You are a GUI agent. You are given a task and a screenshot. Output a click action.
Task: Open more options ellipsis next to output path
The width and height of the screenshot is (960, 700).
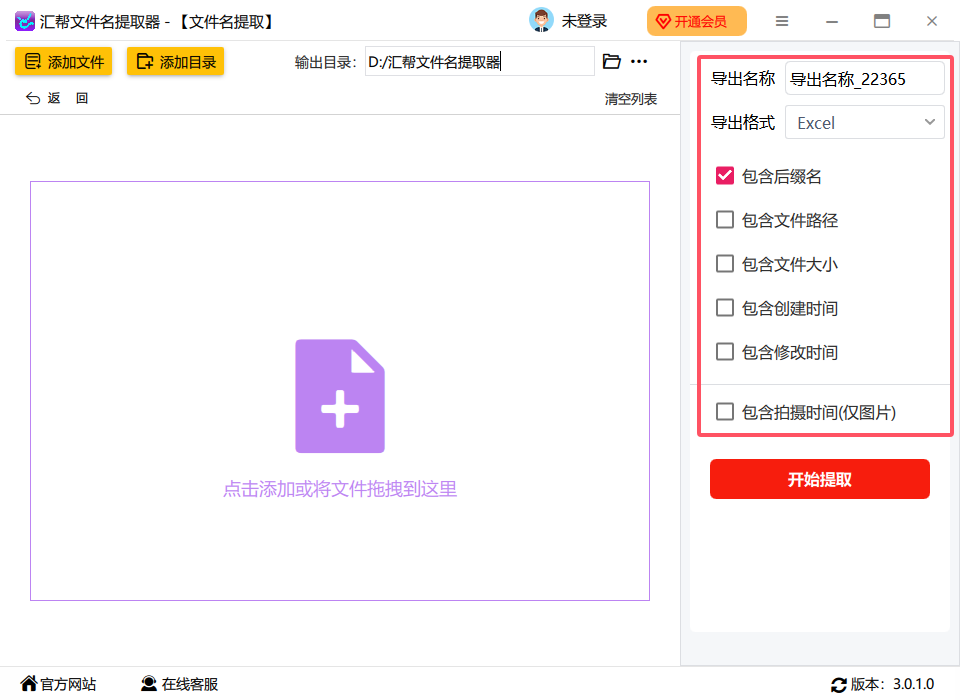coord(639,61)
